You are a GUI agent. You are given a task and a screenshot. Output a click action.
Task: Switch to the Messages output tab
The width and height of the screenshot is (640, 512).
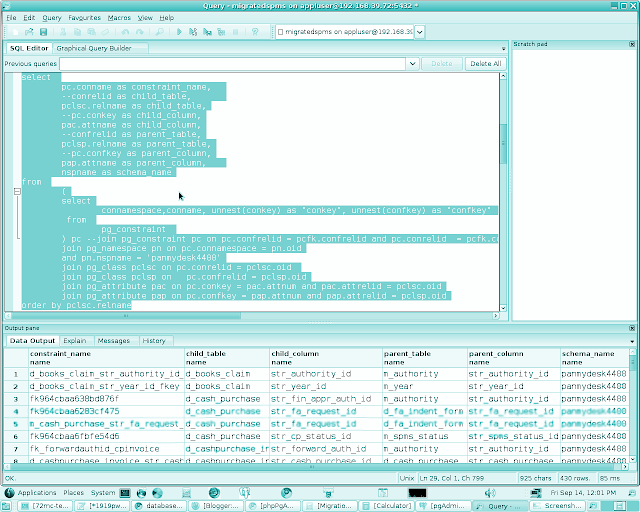tap(113, 341)
